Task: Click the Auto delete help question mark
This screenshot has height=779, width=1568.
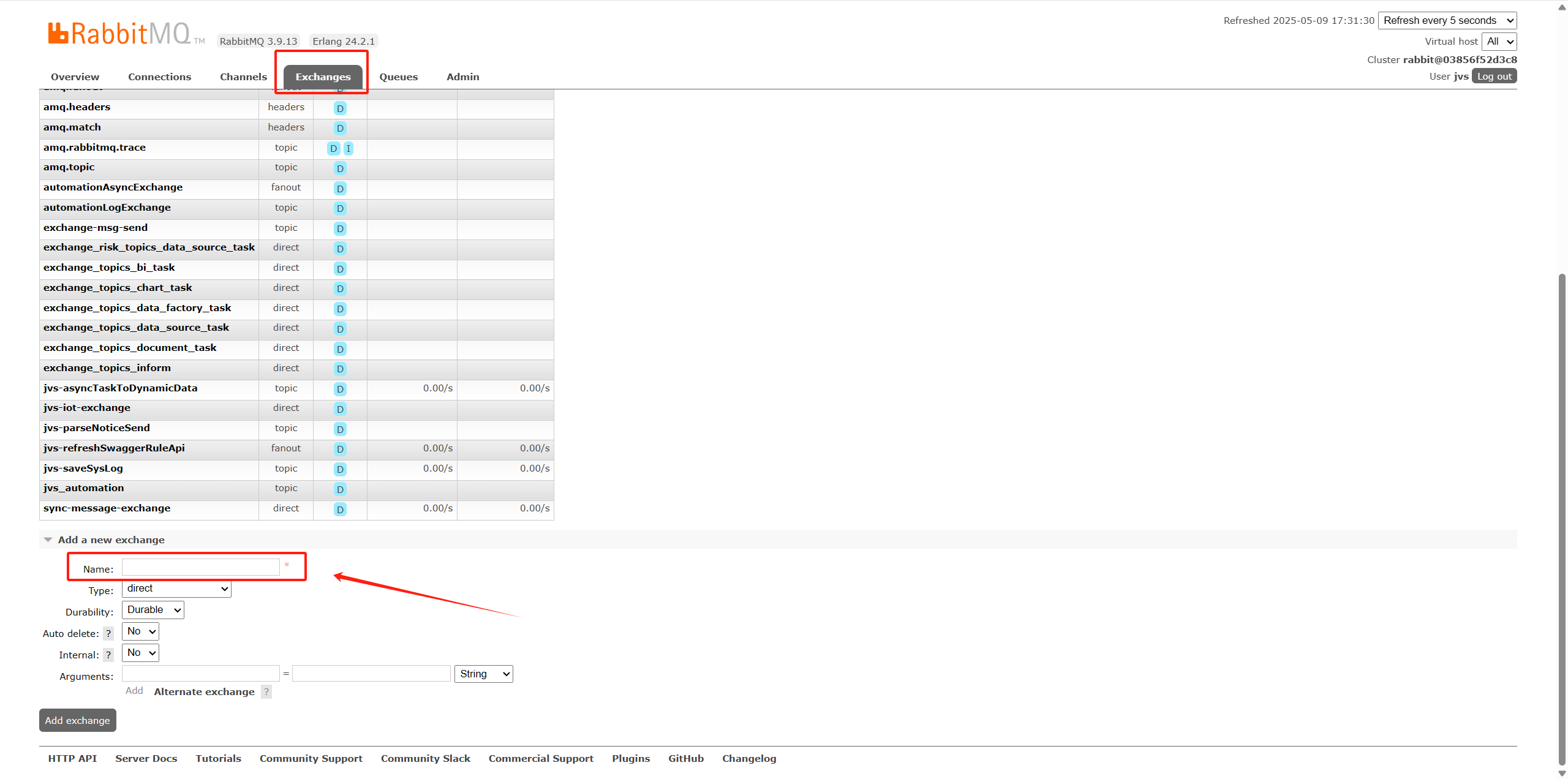Action: pos(108,634)
